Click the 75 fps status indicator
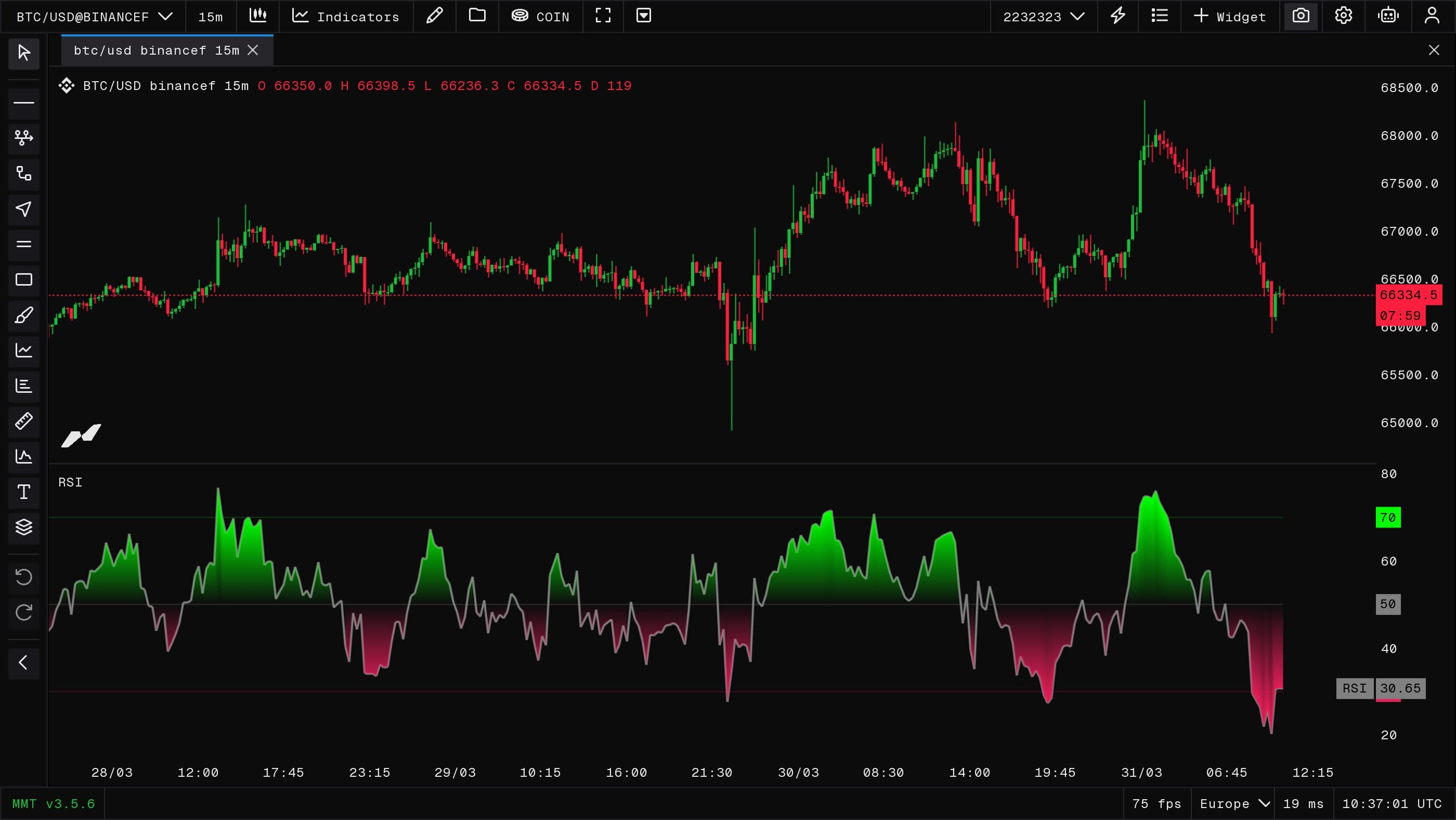The image size is (1456, 820). (x=1156, y=803)
